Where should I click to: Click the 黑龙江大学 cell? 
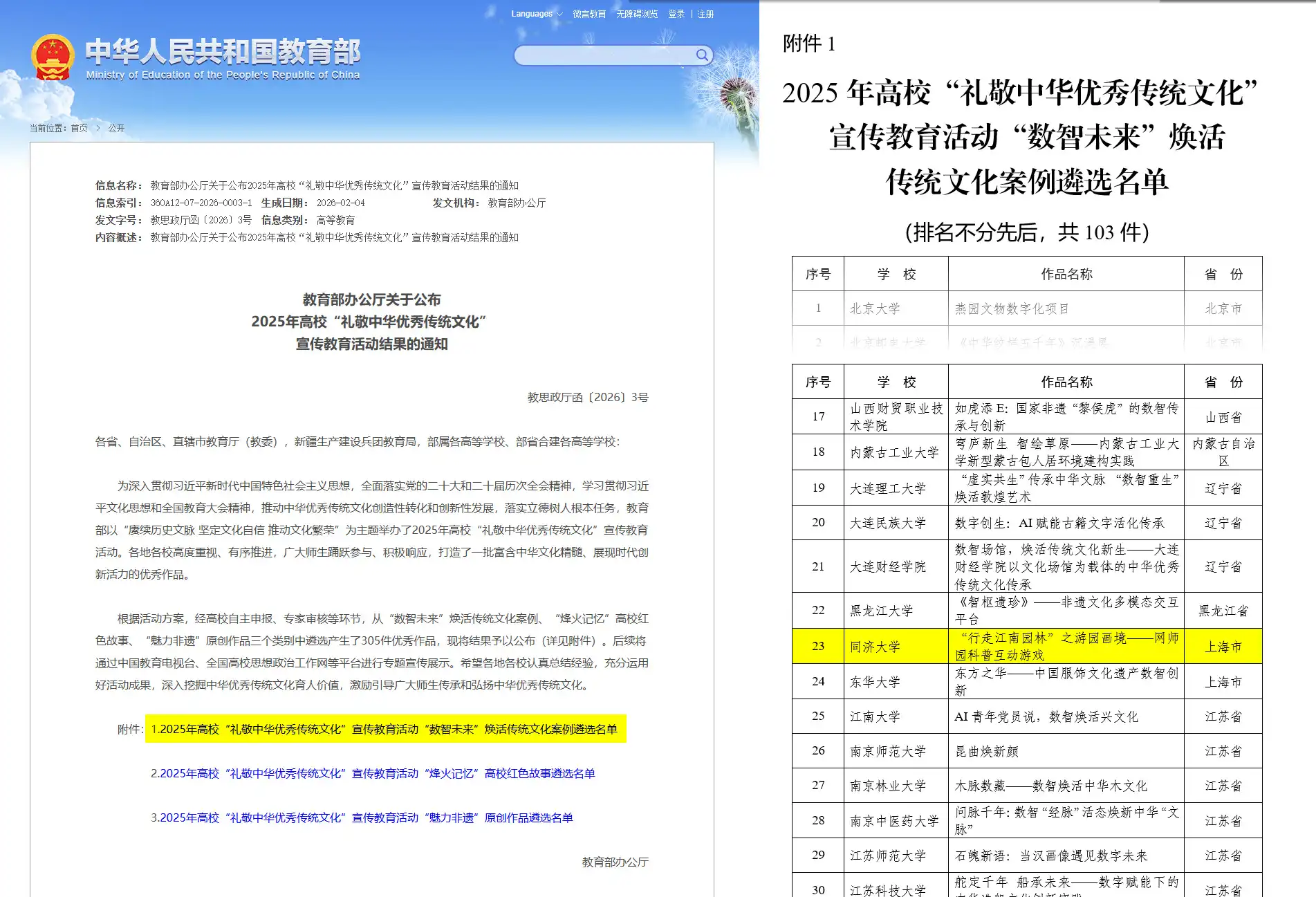[896, 611]
